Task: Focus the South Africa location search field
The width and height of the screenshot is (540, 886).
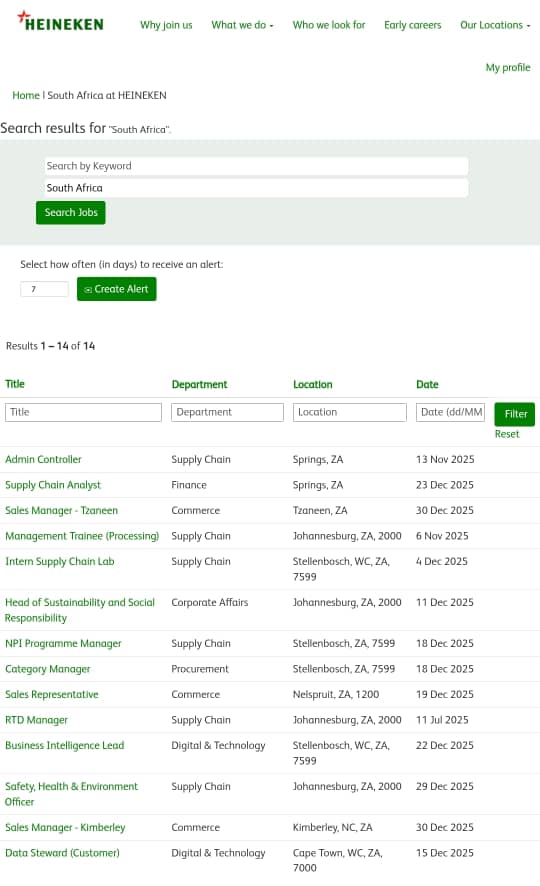Action: pyautogui.click(x=256, y=188)
